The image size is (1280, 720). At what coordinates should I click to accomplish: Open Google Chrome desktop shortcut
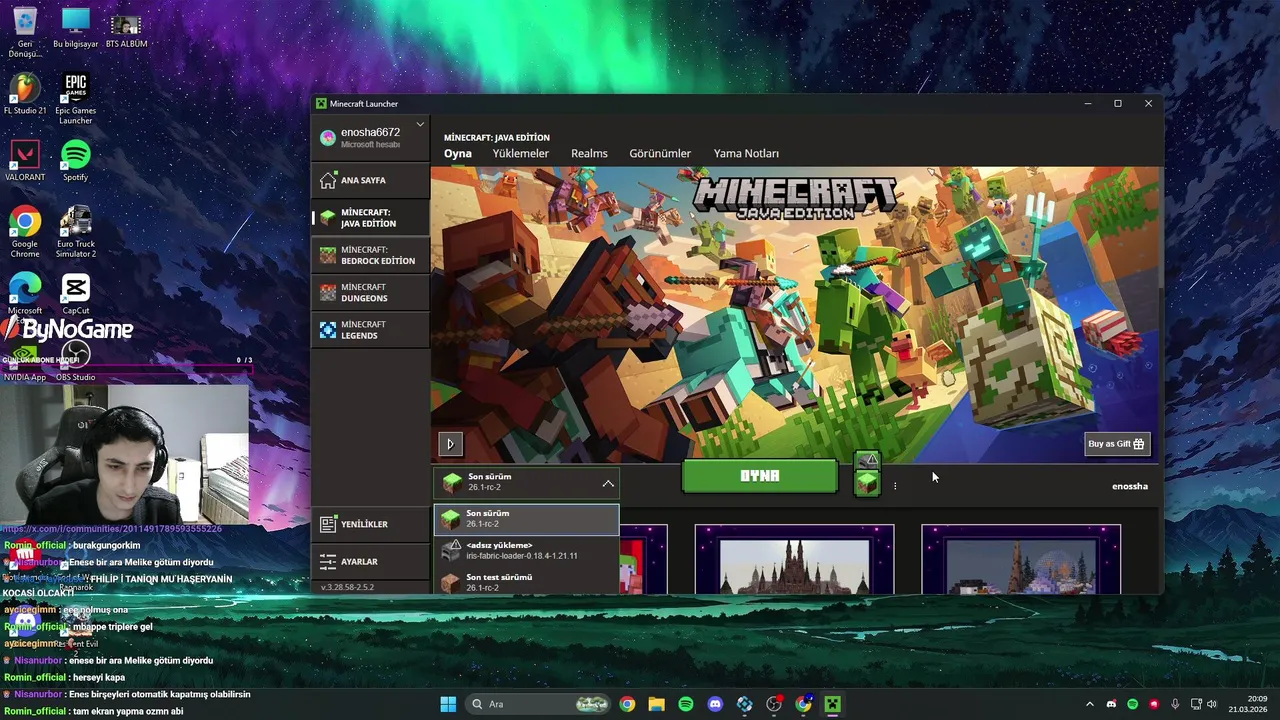click(x=25, y=232)
